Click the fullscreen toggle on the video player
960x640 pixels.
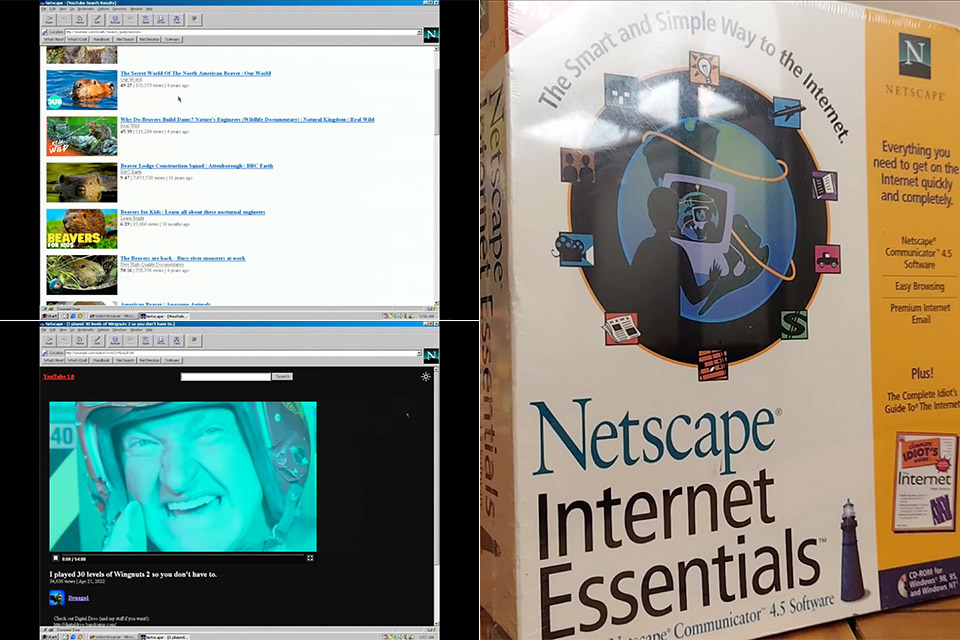(310, 556)
